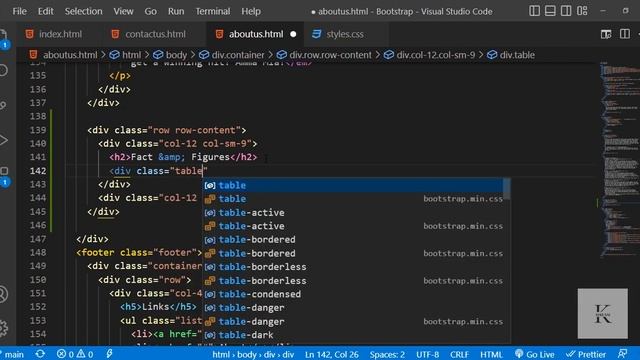Open the Run and Debug activity icon
The width and height of the screenshot is (640, 360).
tap(3, 140)
